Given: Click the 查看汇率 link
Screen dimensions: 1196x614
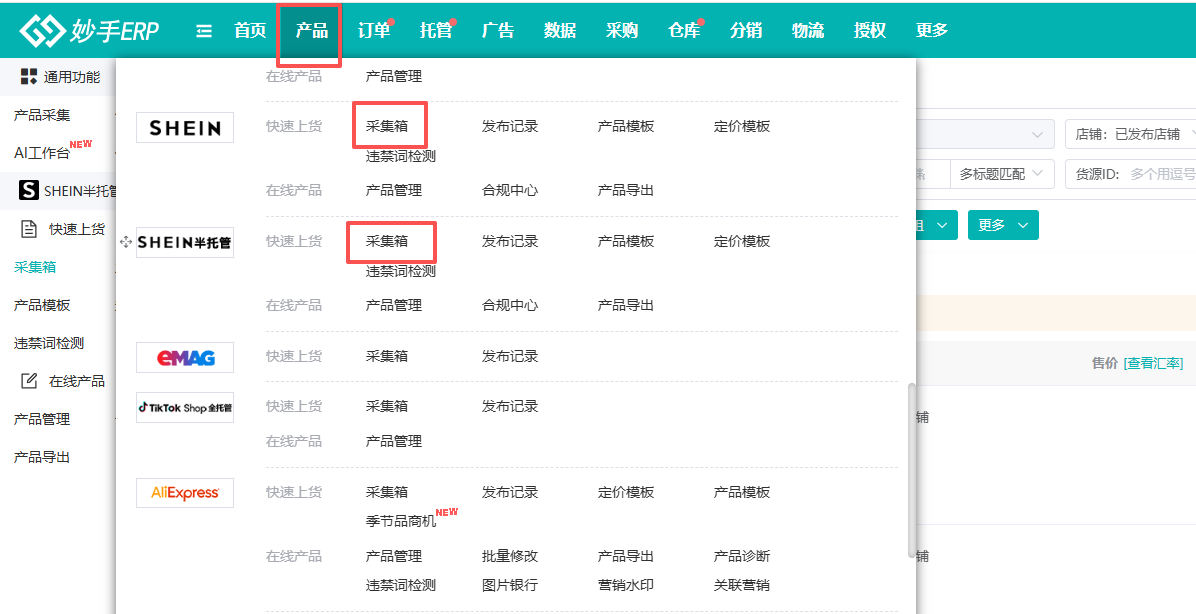Looking at the screenshot, I should (1153, 363).
